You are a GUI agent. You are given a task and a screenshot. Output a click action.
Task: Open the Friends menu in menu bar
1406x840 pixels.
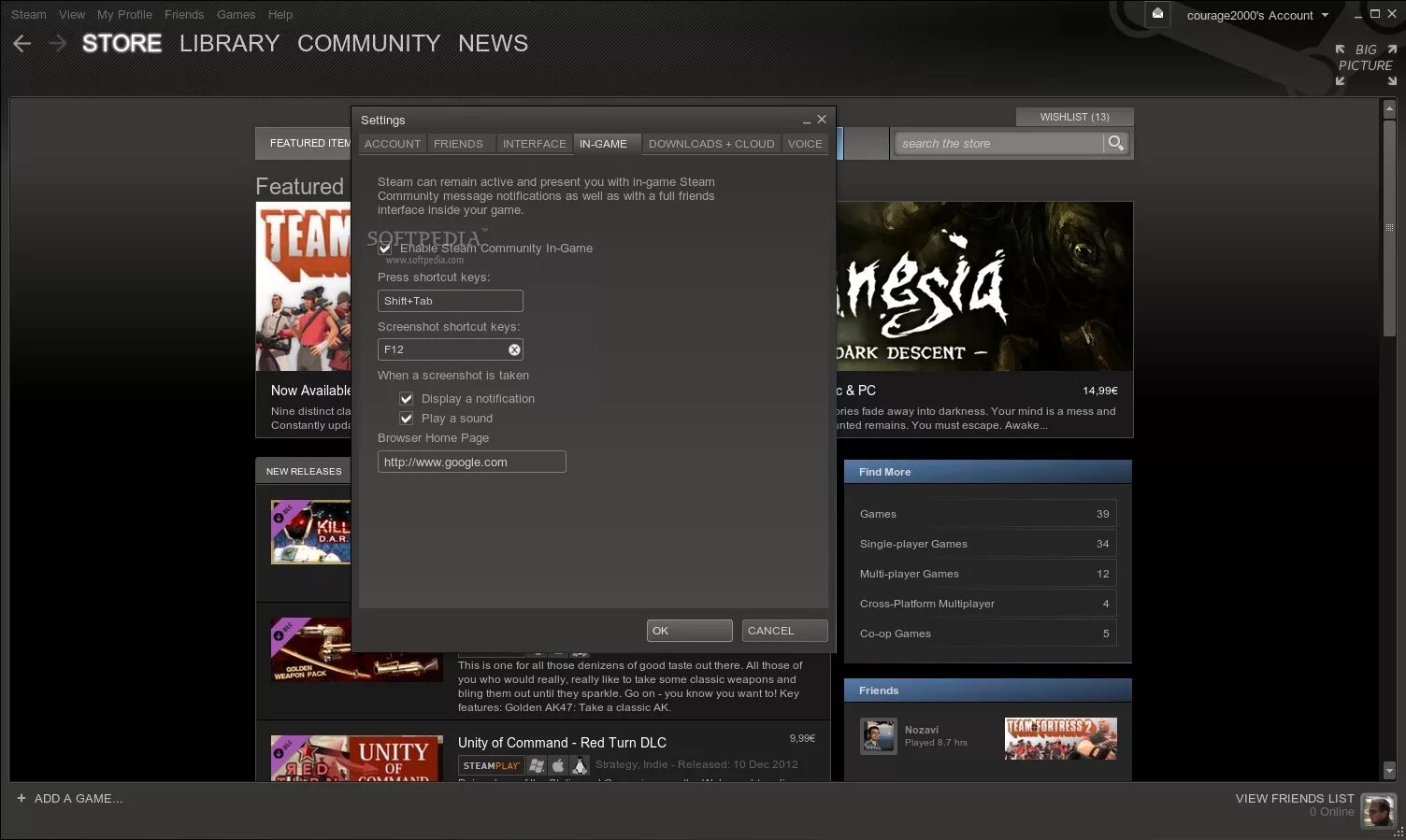point(184,15)
